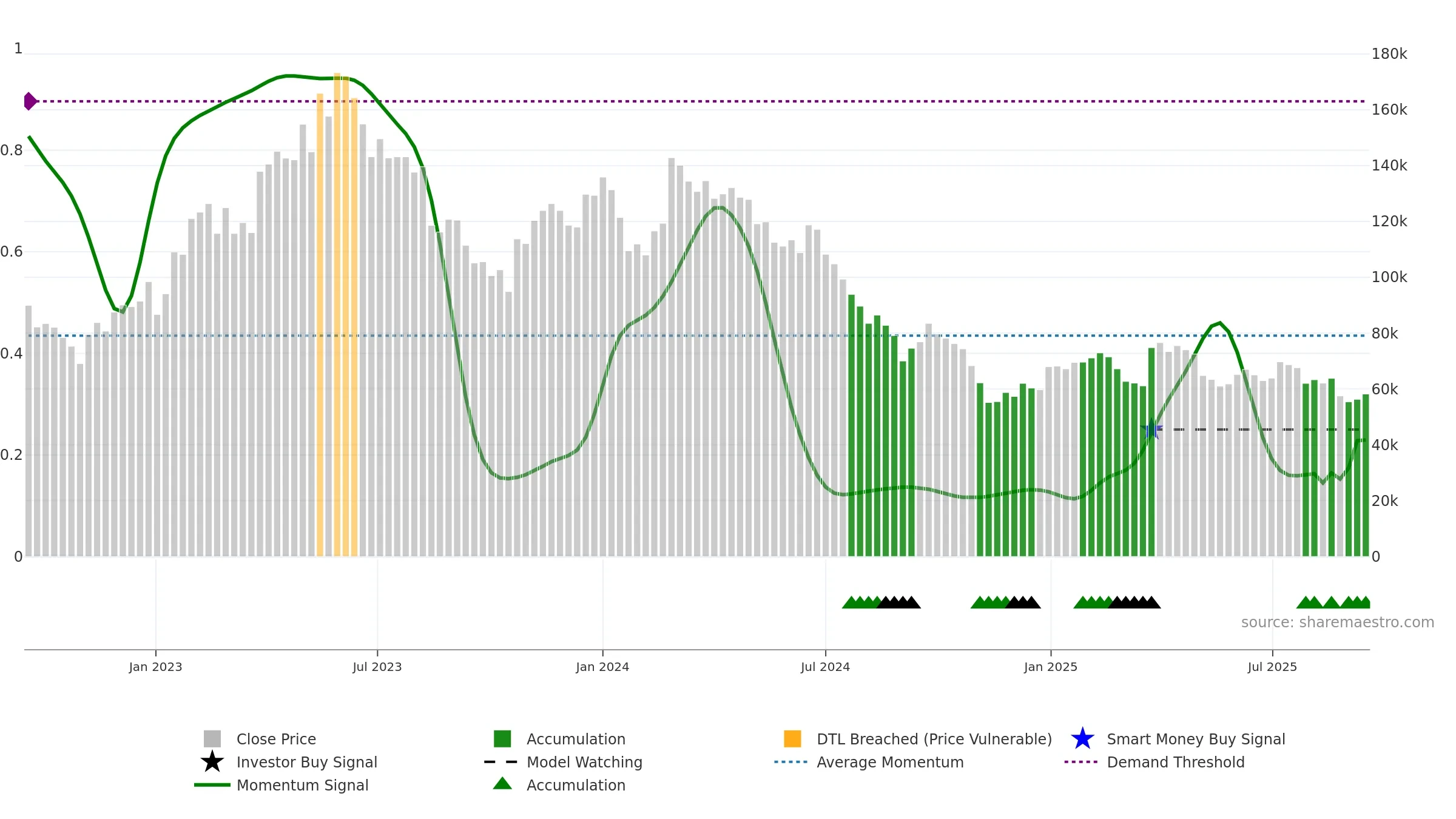
Task: Click the blue Smart Money Buy Signal star
Action: pyautogui.click(x=1083, y=739)
